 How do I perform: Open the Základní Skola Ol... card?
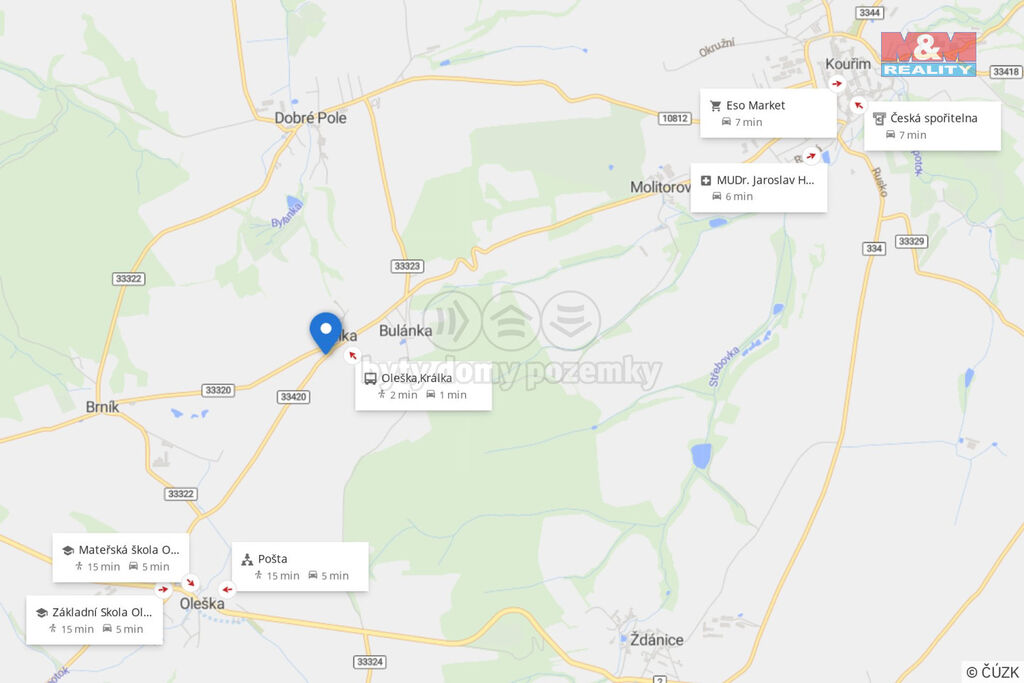95,620
